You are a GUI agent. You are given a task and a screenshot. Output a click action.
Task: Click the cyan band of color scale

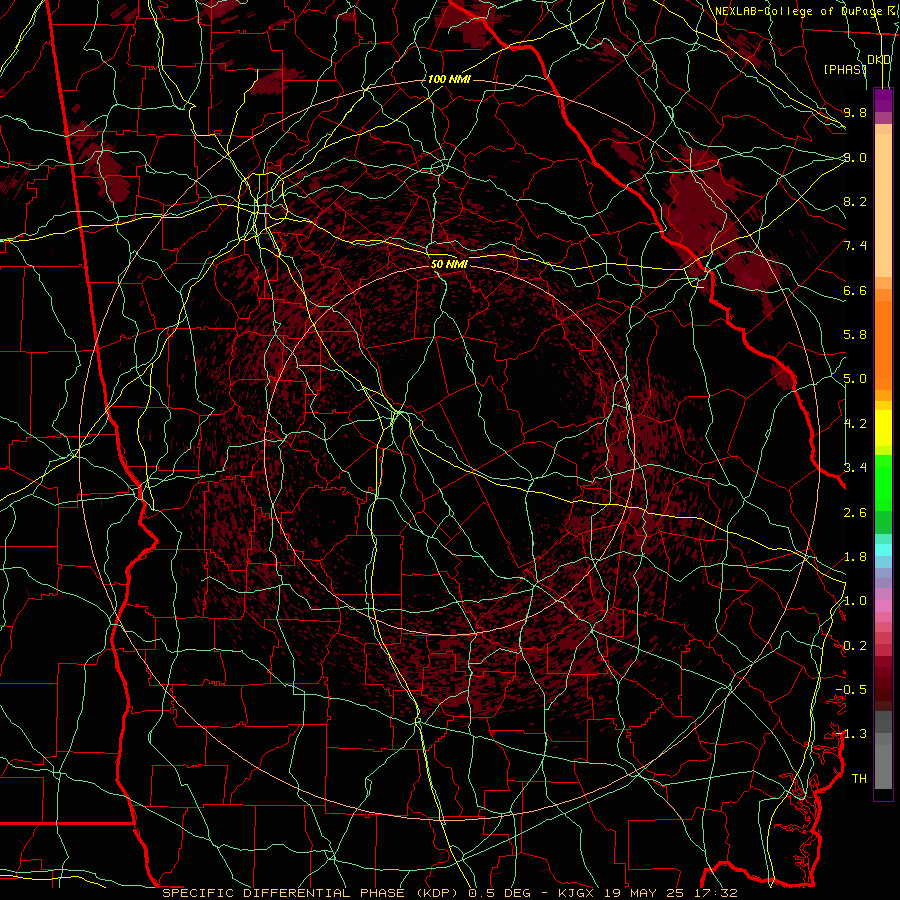click(x=883, y=550)
